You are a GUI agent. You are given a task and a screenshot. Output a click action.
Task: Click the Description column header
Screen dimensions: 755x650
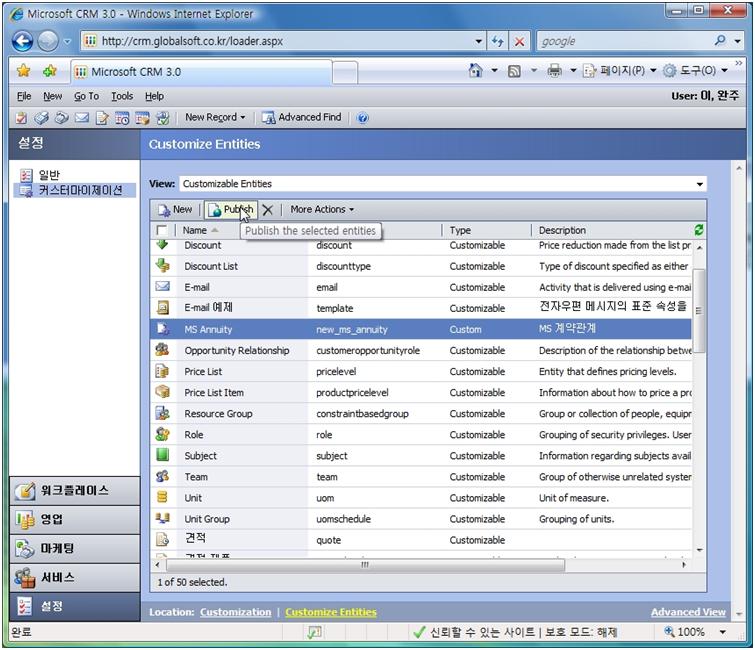click(x=562, y=230)
